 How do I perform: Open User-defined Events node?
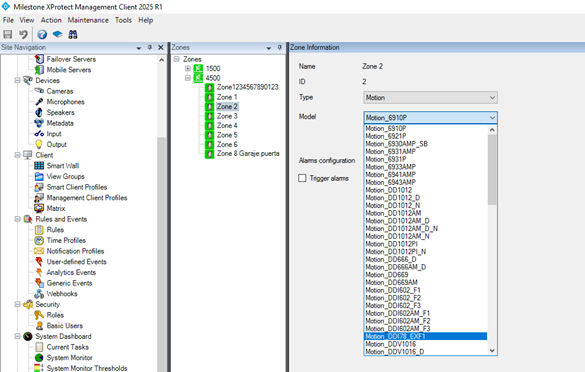click(x=76, y=262)
